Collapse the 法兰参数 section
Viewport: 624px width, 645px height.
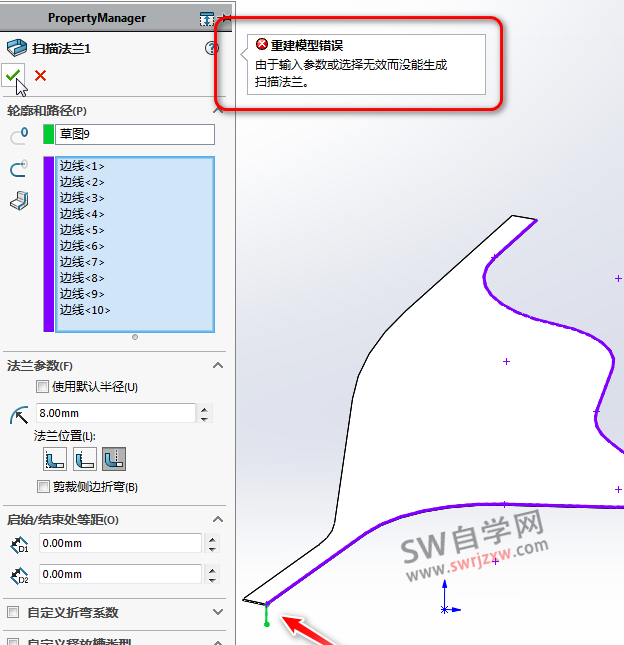point(218,366)
